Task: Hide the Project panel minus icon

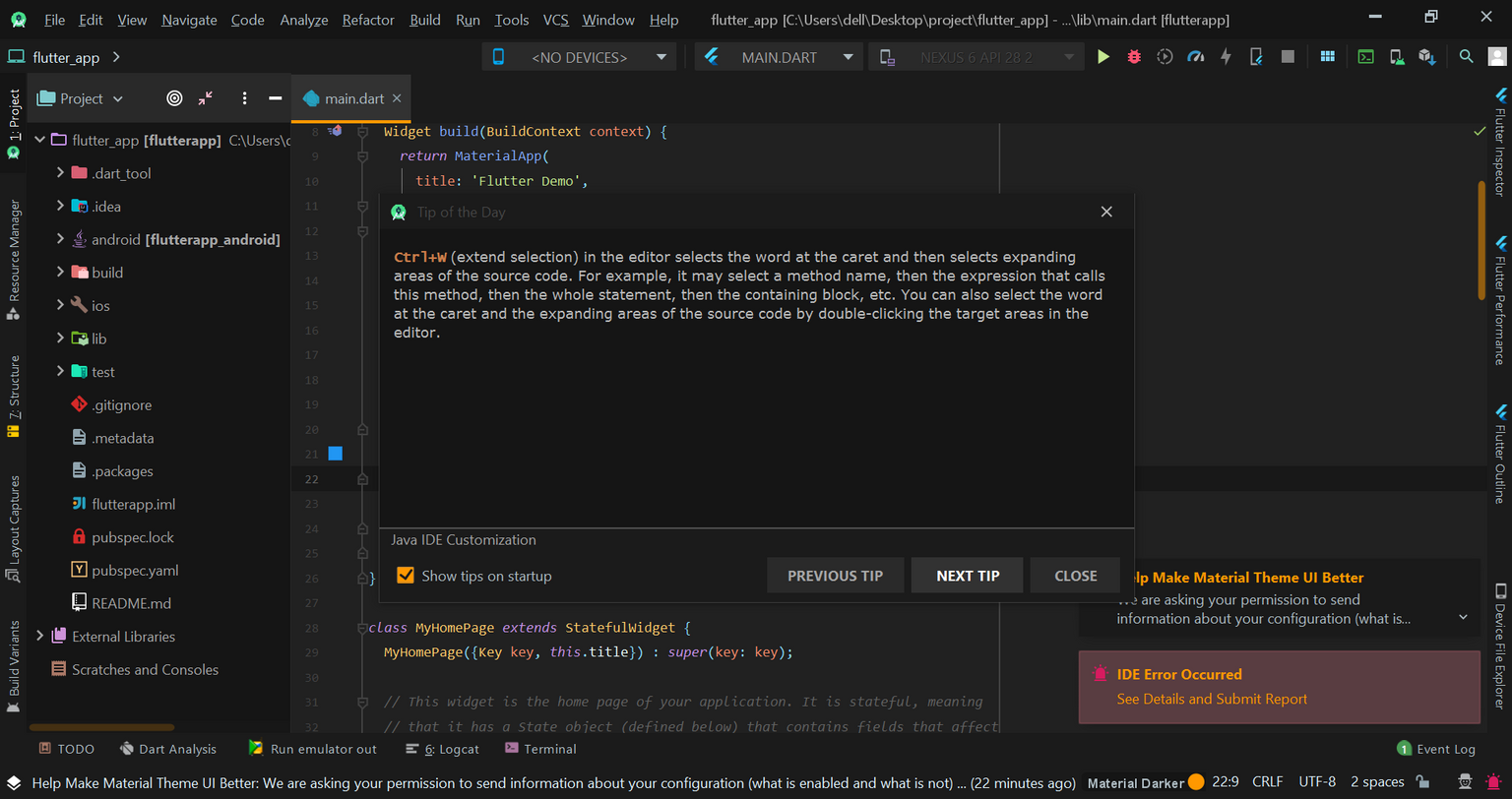Action: pyautogui.click(x=276, y=98)
